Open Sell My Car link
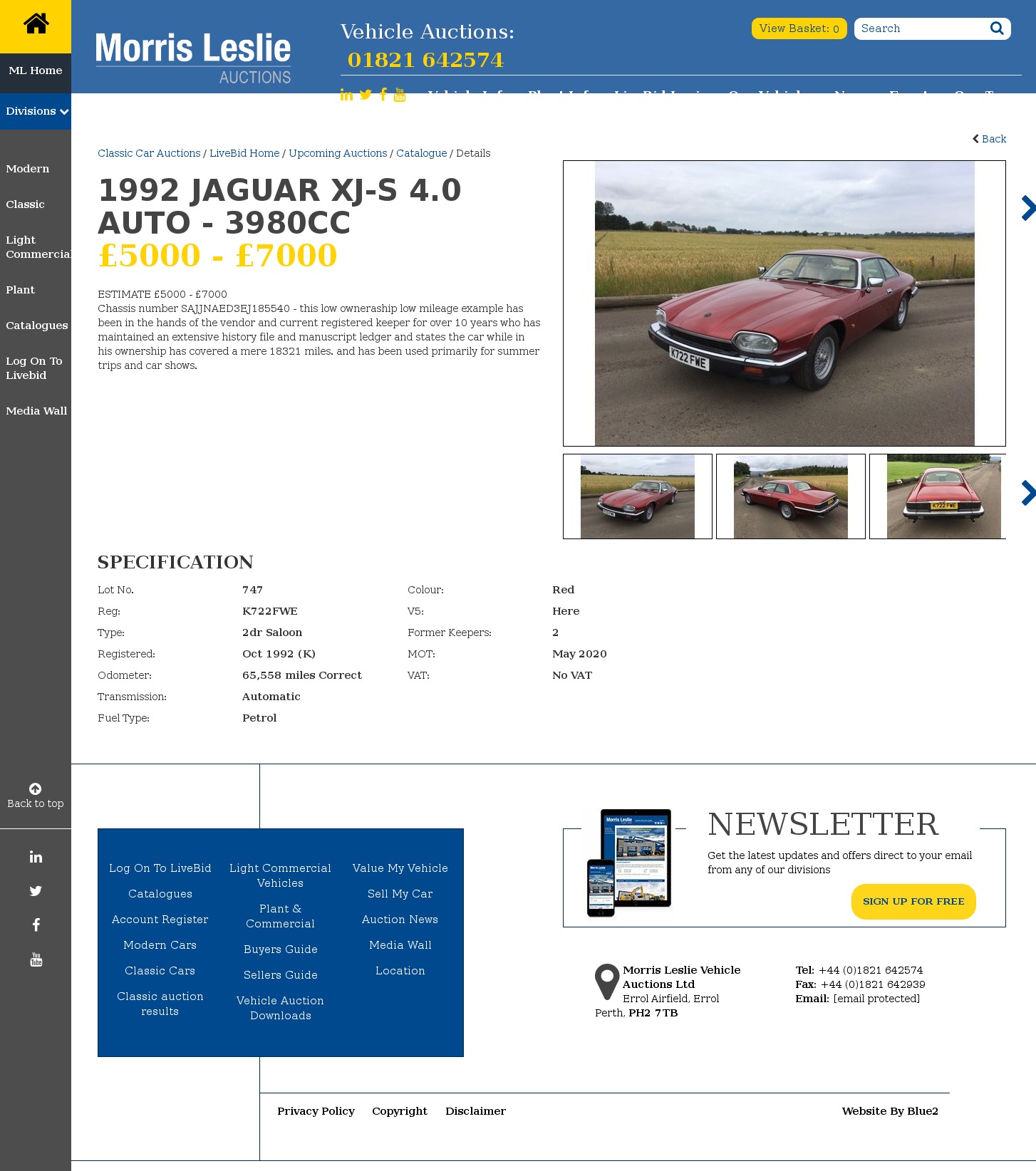Screen dimensions: 1036x1171 [400, 894]
